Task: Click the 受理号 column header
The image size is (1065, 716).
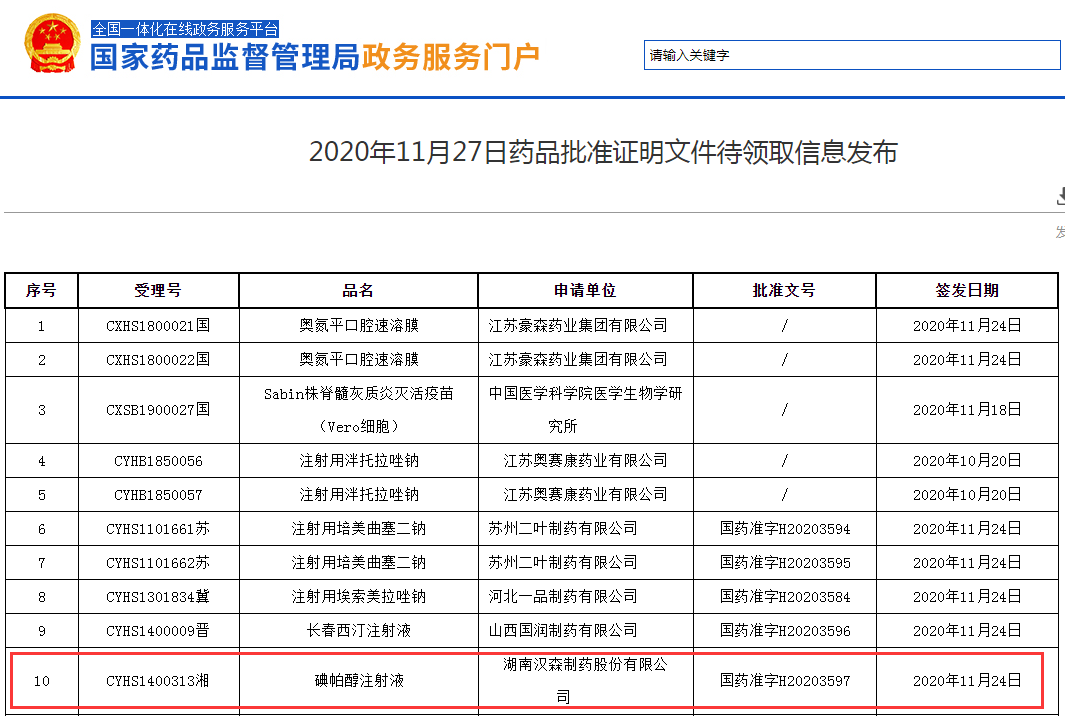Action: tap(158, 291)
